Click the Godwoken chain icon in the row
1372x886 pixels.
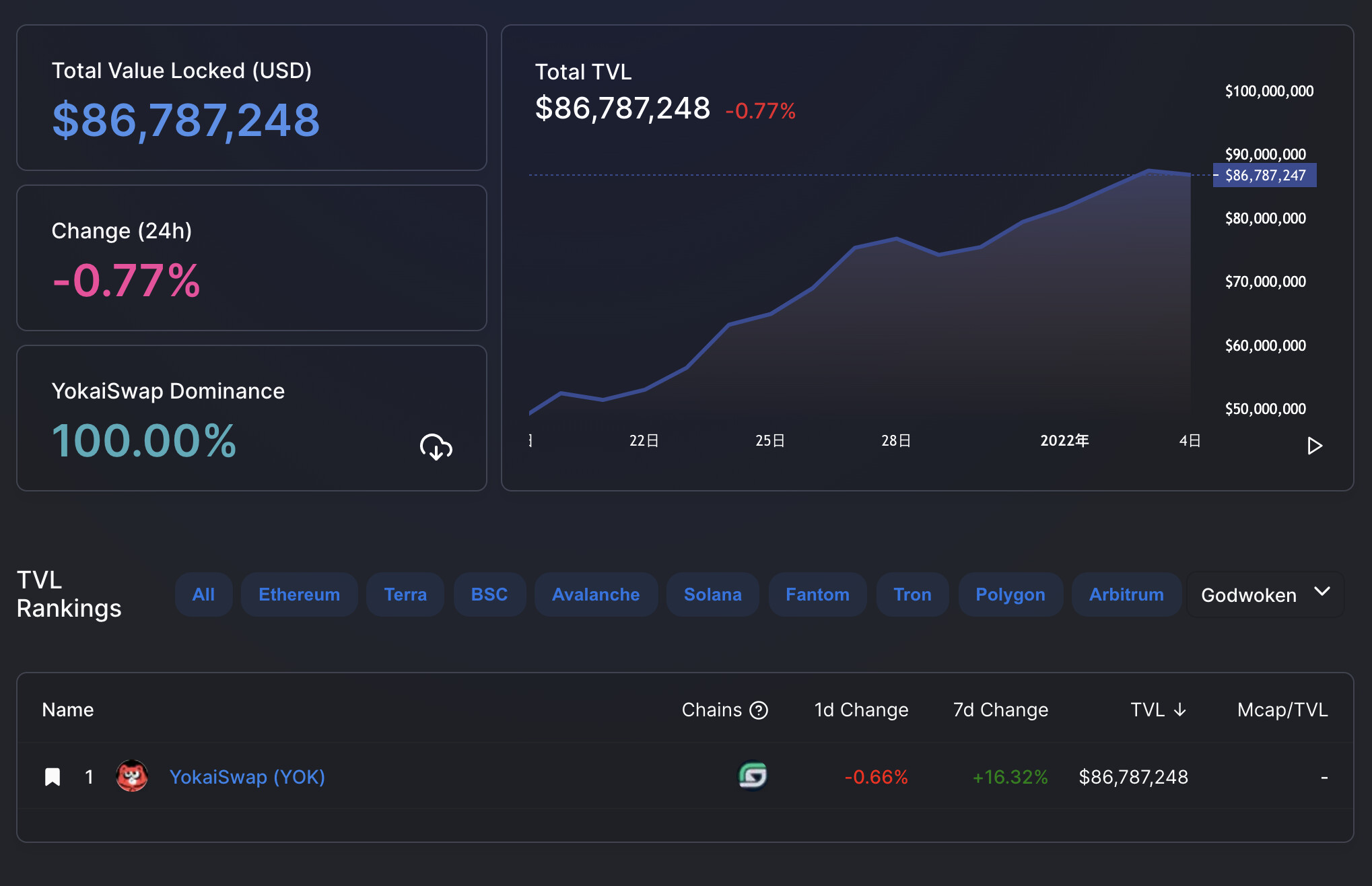(753, 776)
